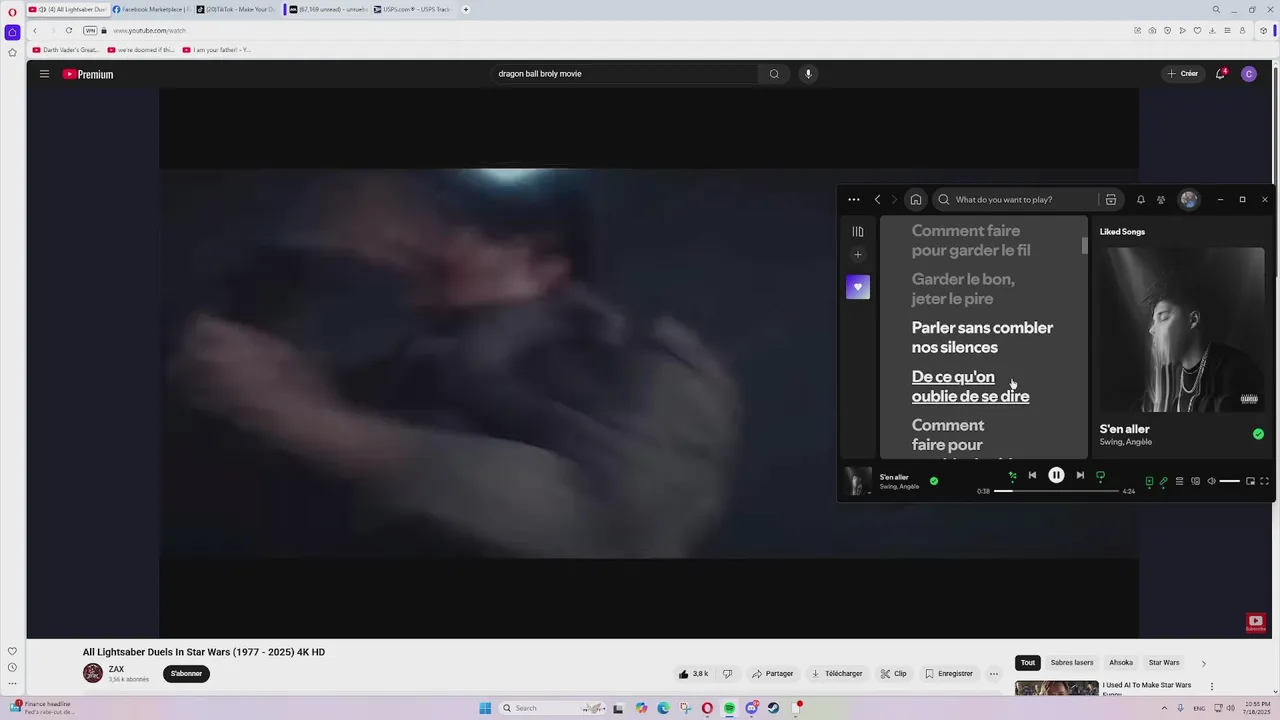The width and height of the screenshot is (1280, 720).
Task: Skip to previous track in Spotify
Action: point(1033,476)
